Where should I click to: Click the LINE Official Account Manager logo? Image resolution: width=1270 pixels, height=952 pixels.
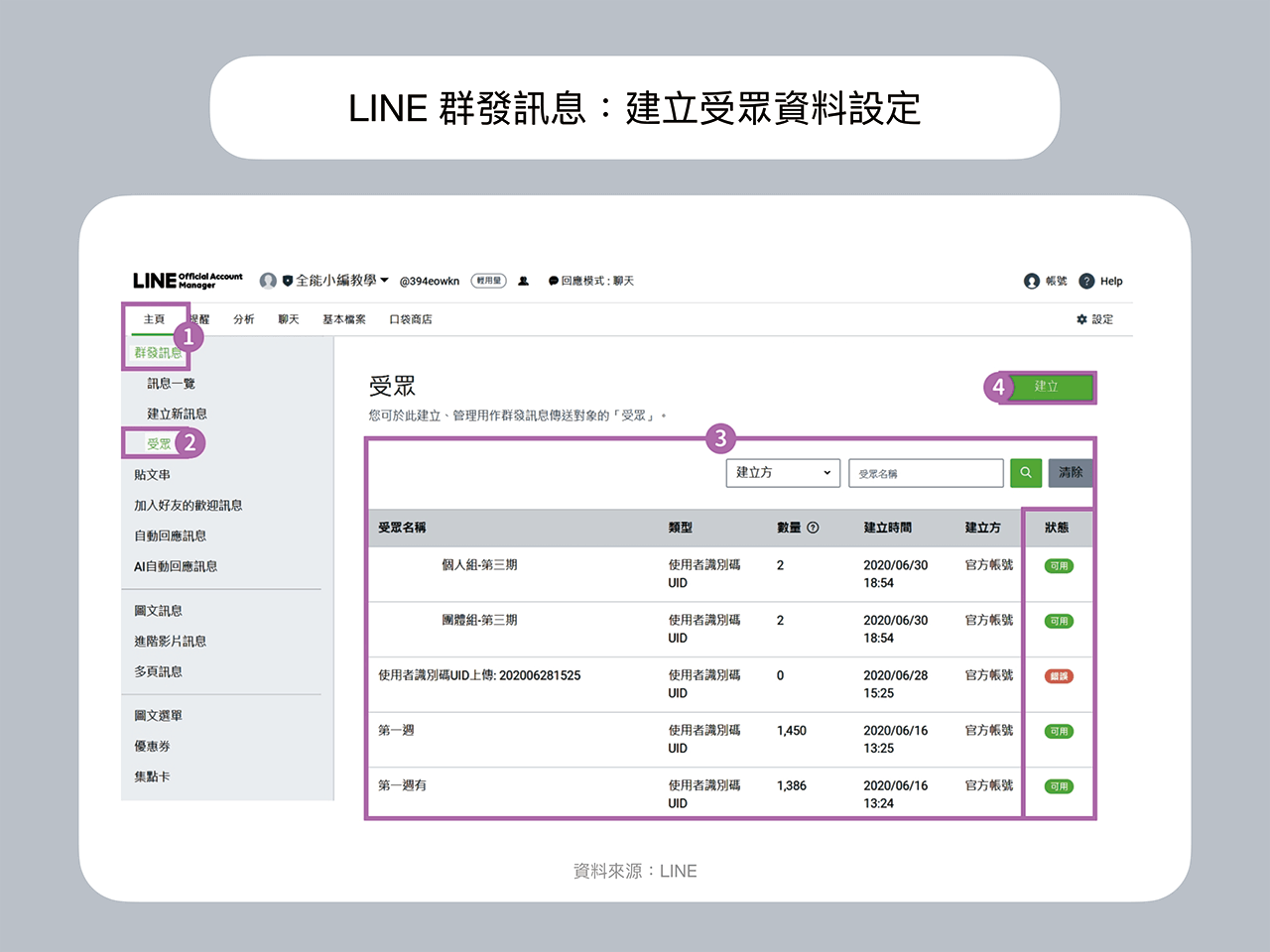point(188,281)
